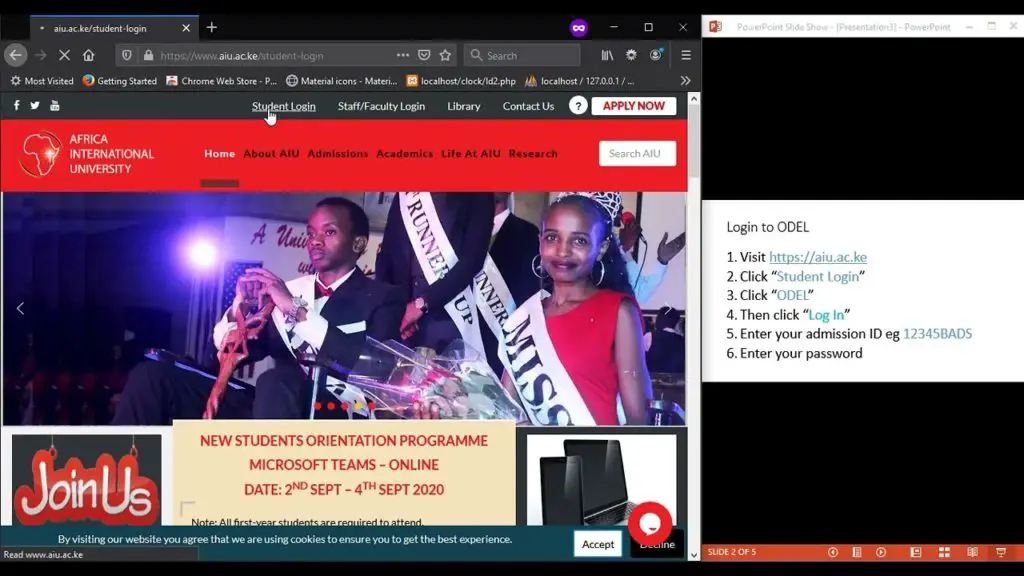Viewport: 1024px width, 576px height.
Task: Close the aiu.ac.ke/student-login tab
Action: (186, 28)
